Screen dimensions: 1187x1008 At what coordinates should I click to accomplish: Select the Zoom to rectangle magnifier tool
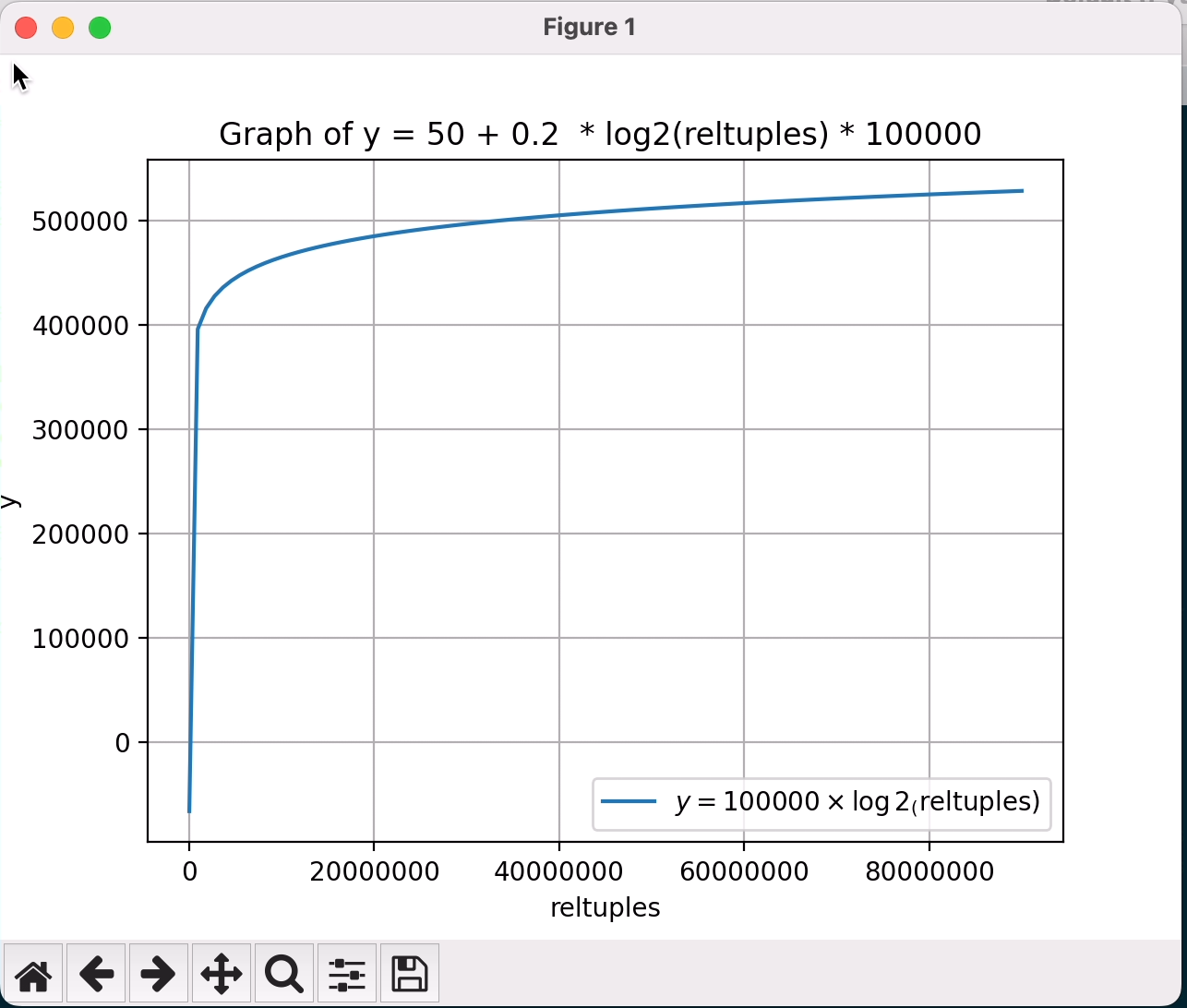[283, 973]
